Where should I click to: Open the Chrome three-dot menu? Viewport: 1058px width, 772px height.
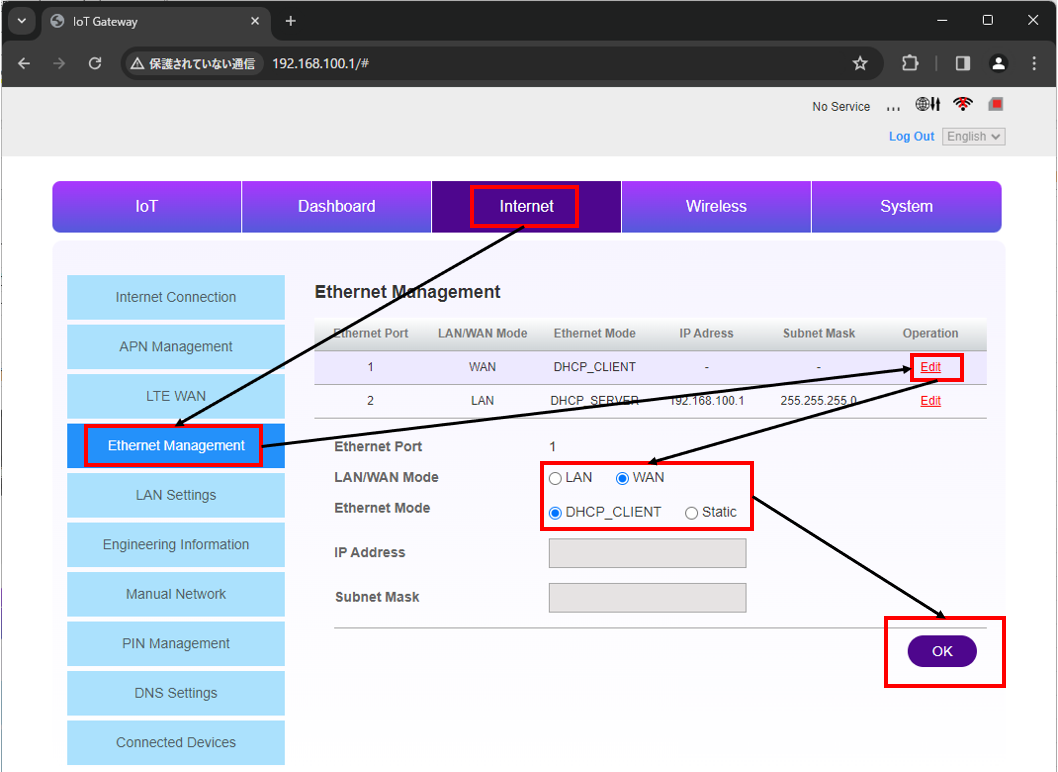tap(1034, 63)
